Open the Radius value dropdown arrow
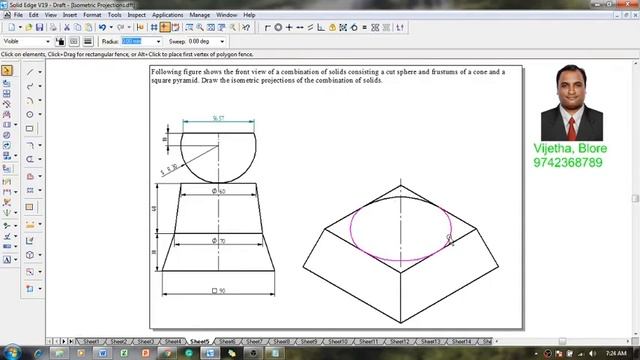Image resolution: width=640 pixels, height=360 pixels. point(158,42)
